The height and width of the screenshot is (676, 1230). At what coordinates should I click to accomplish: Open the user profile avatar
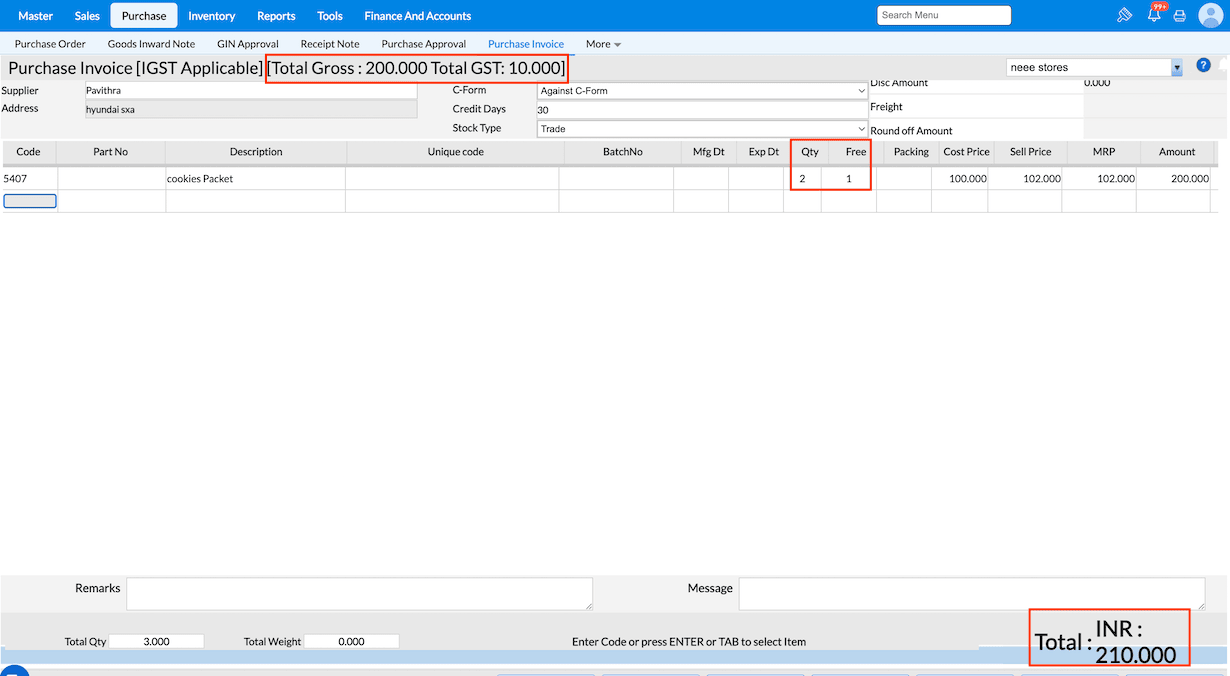pyautogui.click(x=1210, y=15)
